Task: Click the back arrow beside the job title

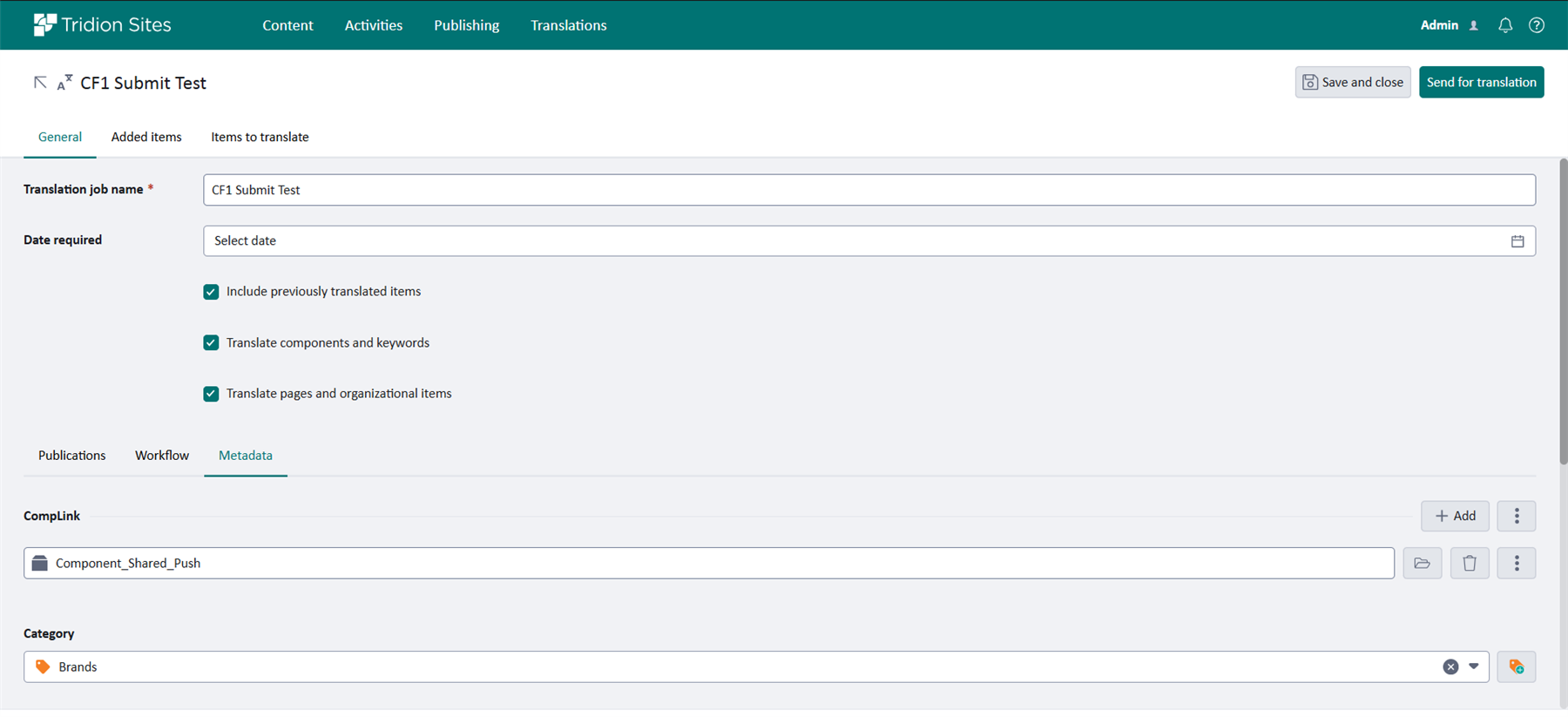Action: click(40, 83)
